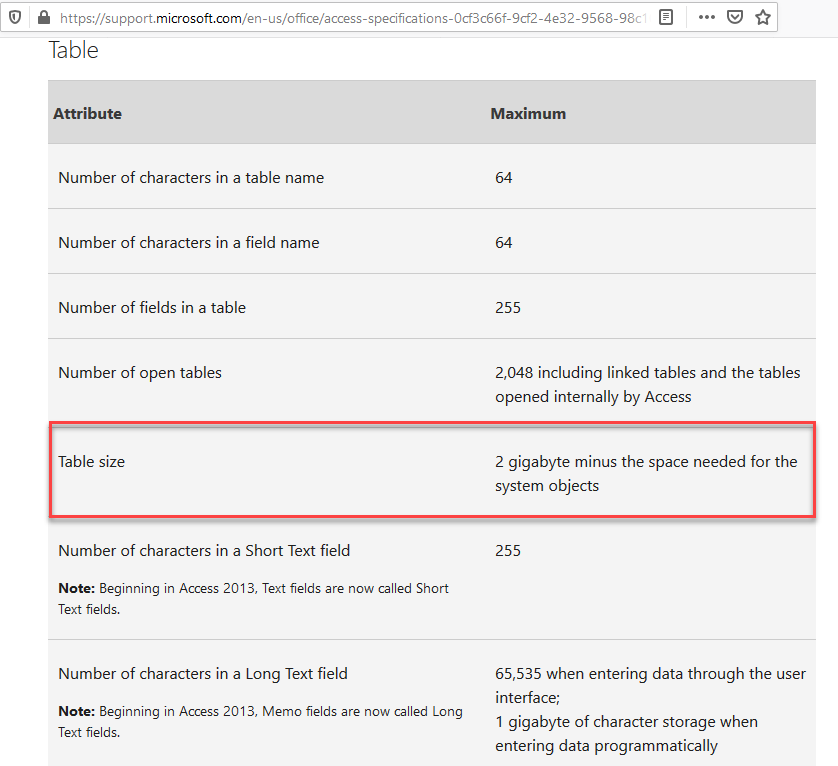Click "Number of characters in a Short Text field"
Viewport: 838px width, 766px height.
[x=204, y=550]
